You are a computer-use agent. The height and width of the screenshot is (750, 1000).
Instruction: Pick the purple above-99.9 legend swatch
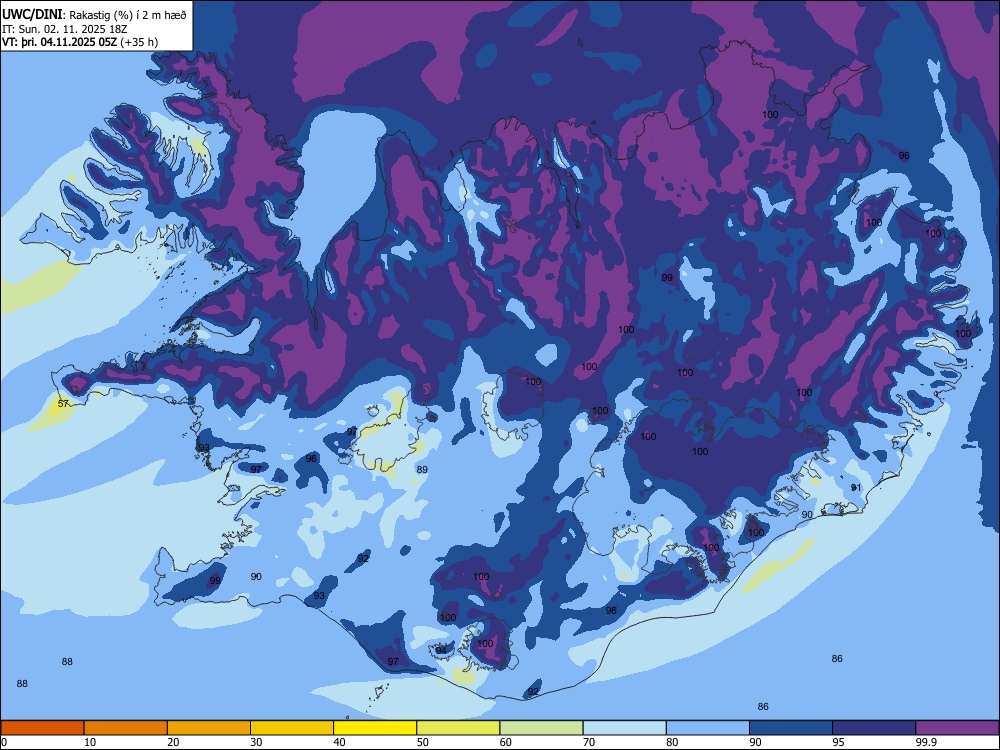pyautogui.click(x=957, y=728)
